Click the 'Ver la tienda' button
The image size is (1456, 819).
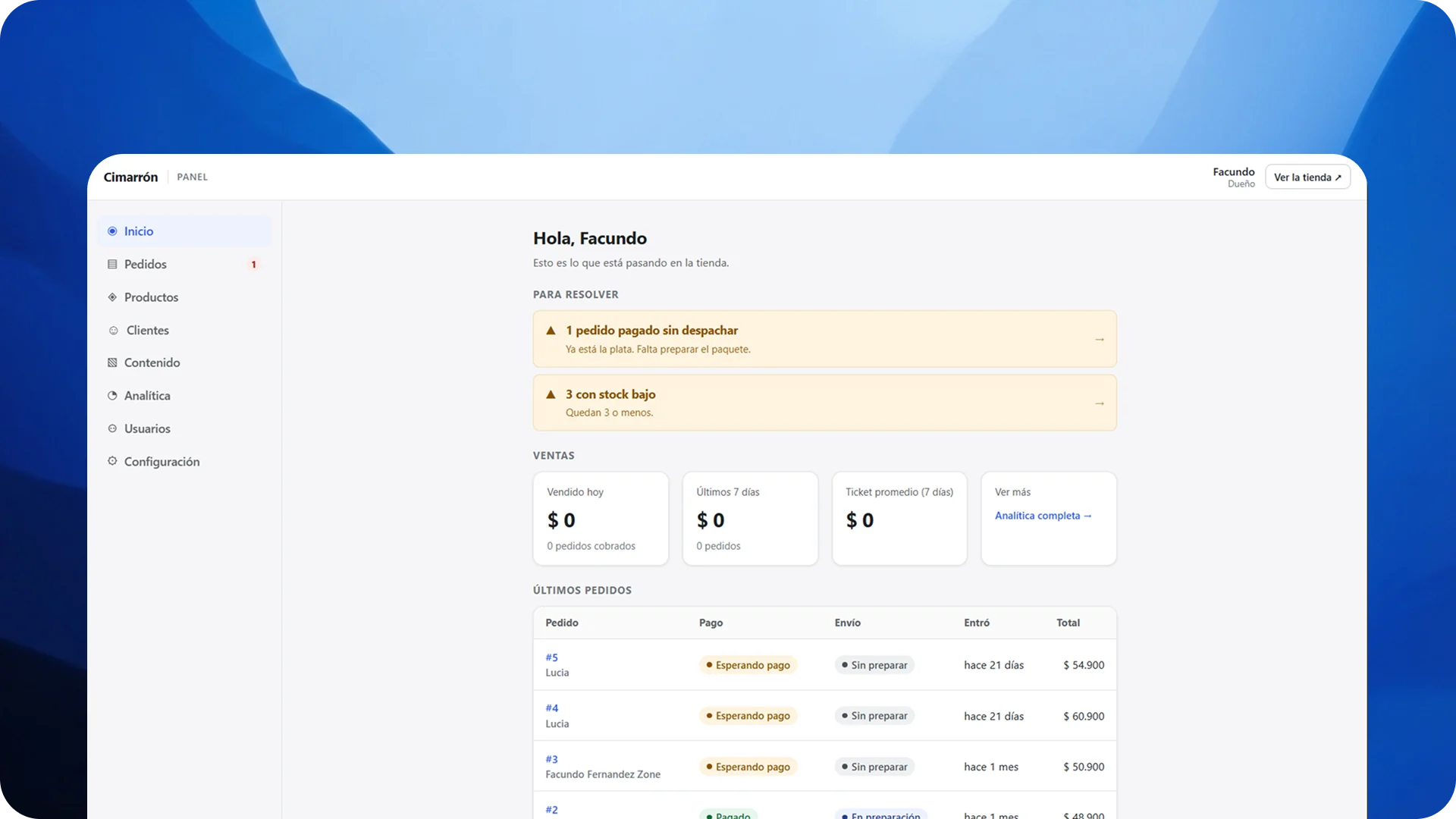1307,177
